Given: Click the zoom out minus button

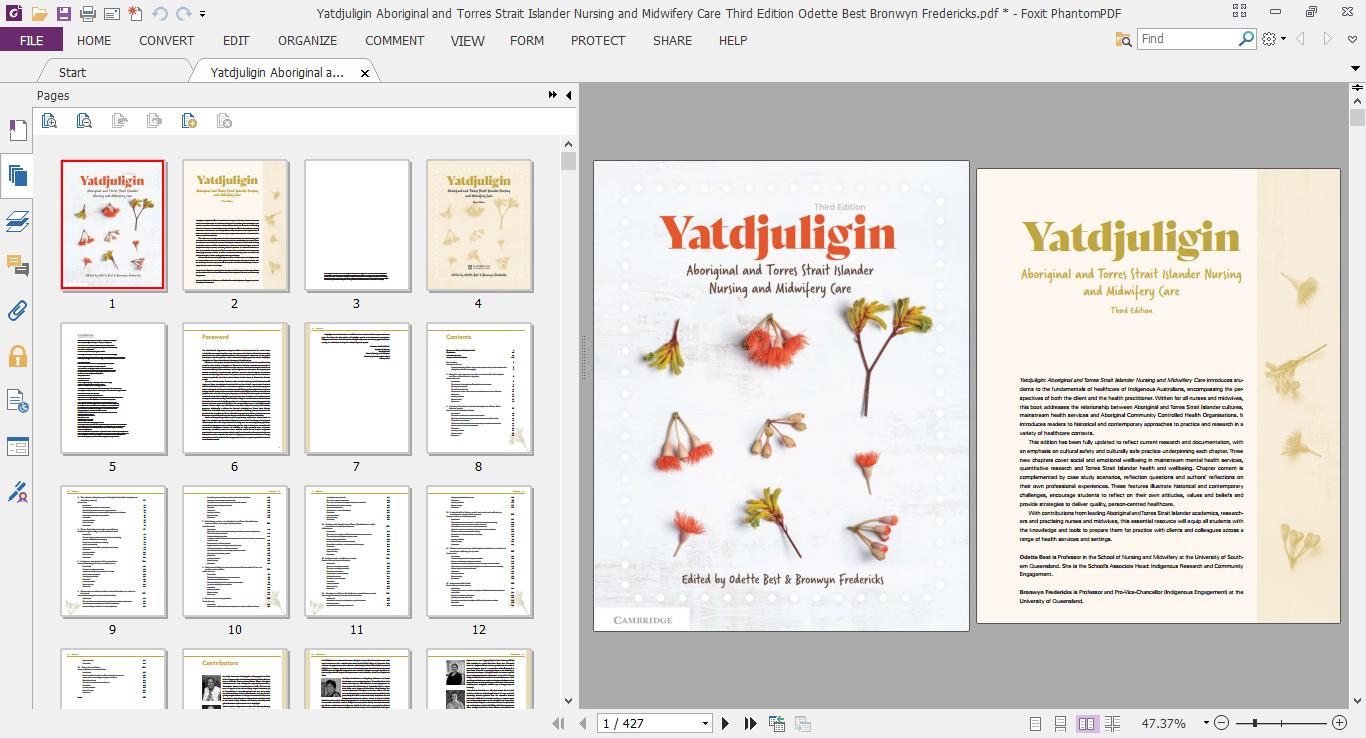Looking at the screenshot, I should pos(1221,723).
